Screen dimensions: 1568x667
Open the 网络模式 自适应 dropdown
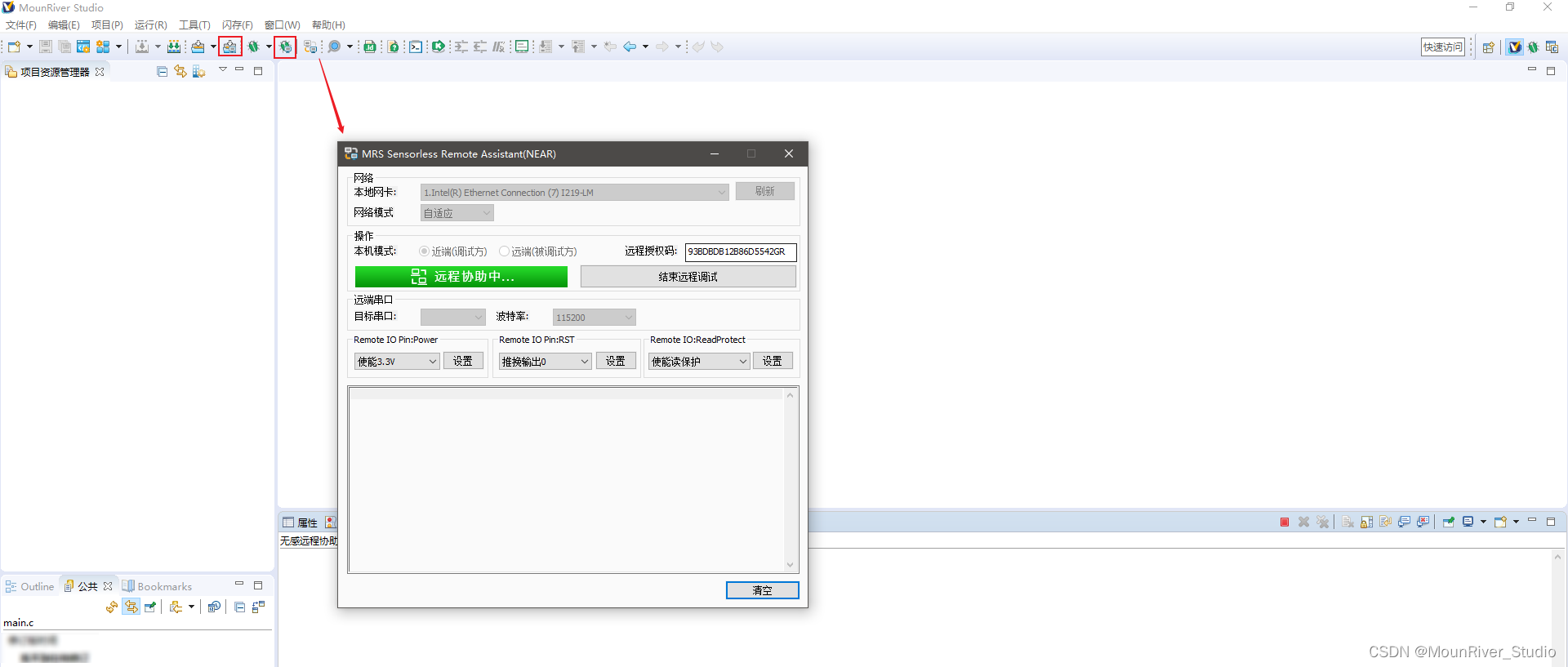point(457,213)
